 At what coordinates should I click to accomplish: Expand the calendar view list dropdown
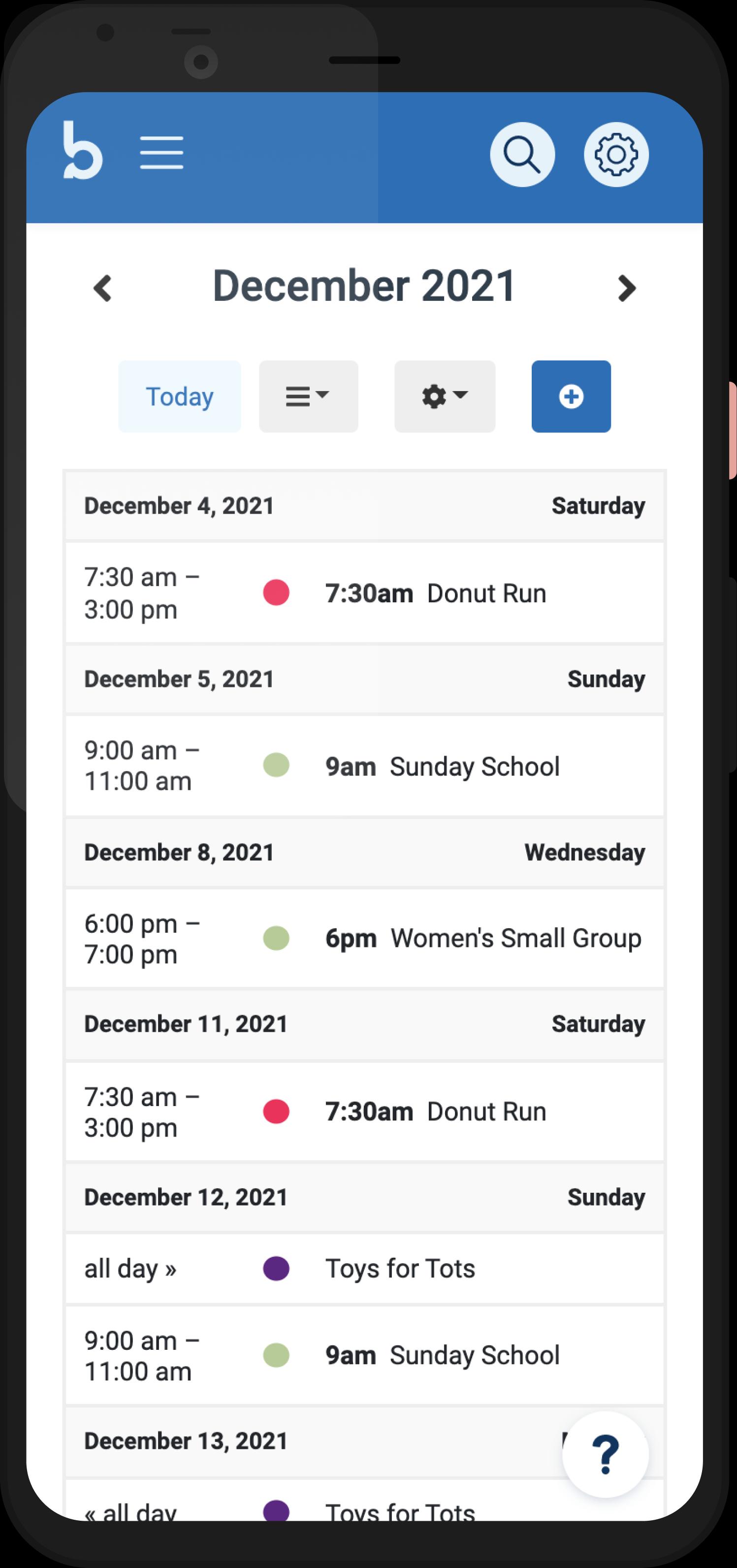[309, 397]
